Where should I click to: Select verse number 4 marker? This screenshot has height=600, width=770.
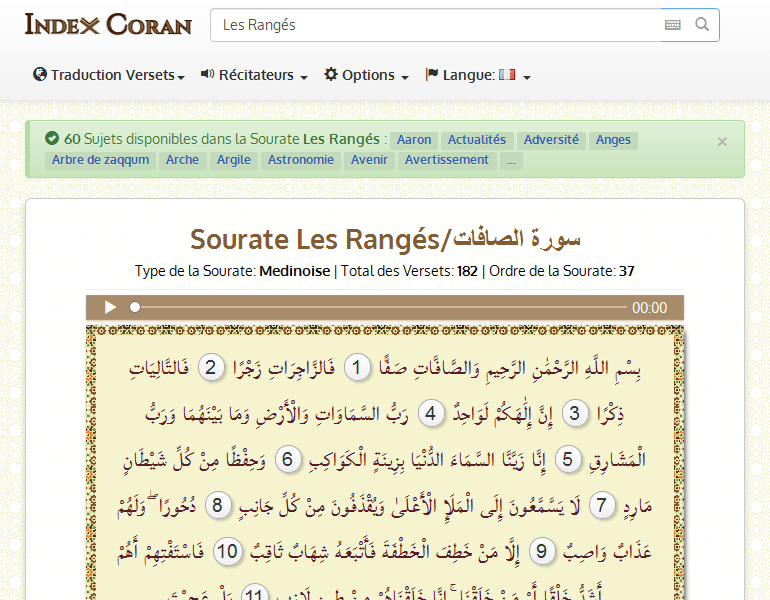tap(431, 413)
